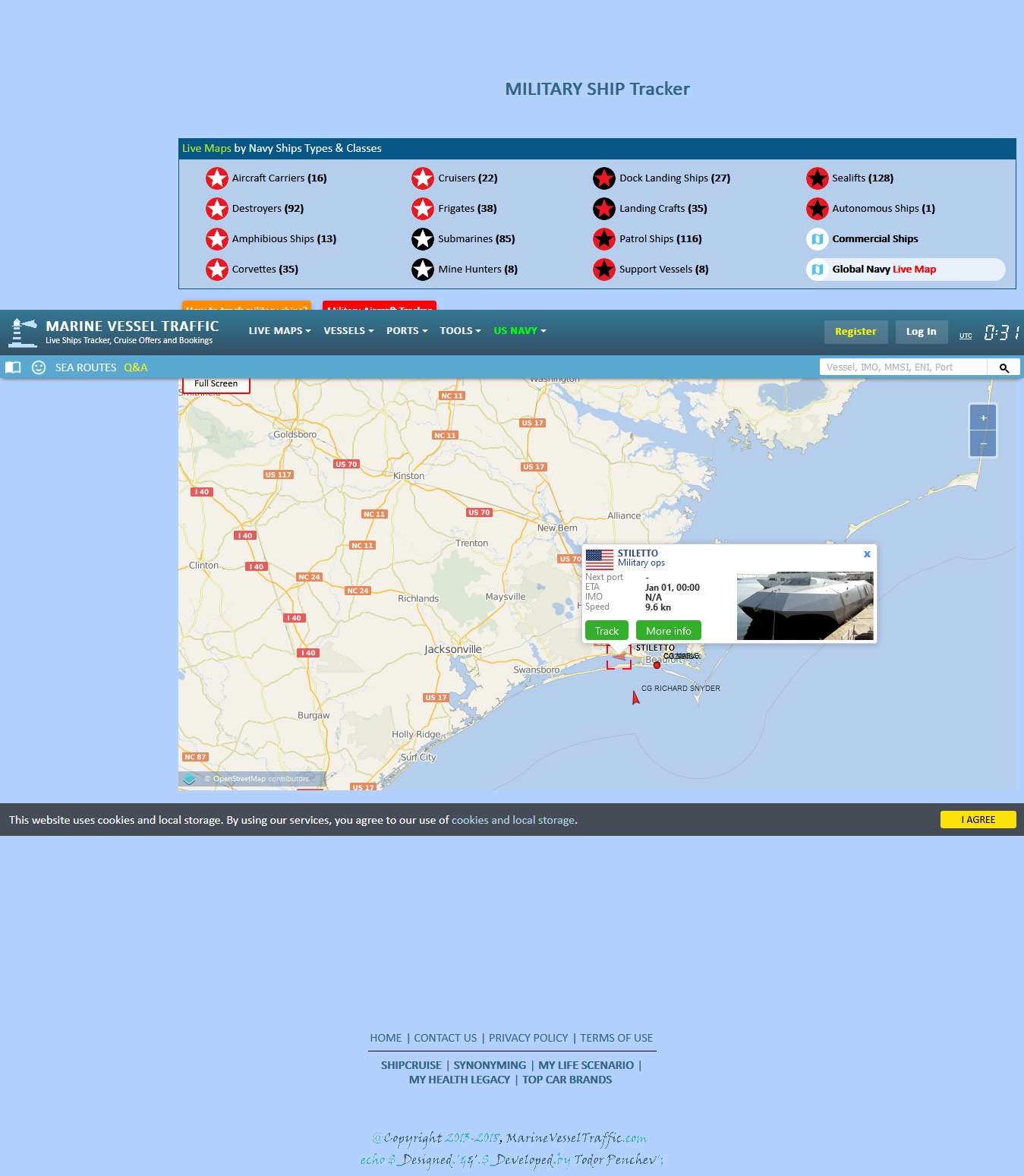Open the TOP CAR BRANDS footer link
1024x1176 pixels.
[x=567, y=1080]
